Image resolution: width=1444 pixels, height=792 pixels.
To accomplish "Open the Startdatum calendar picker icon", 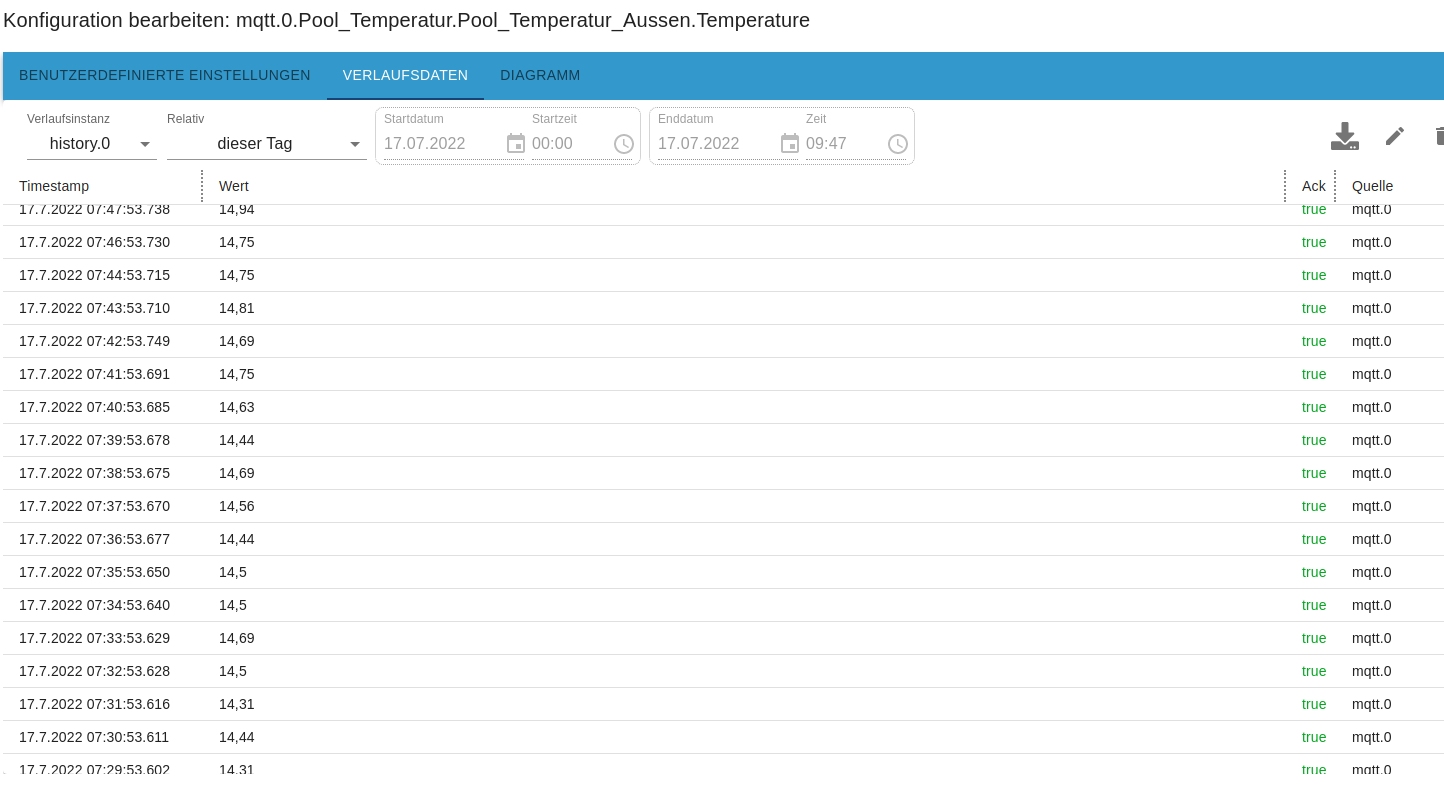I will (x=516, y=143).
